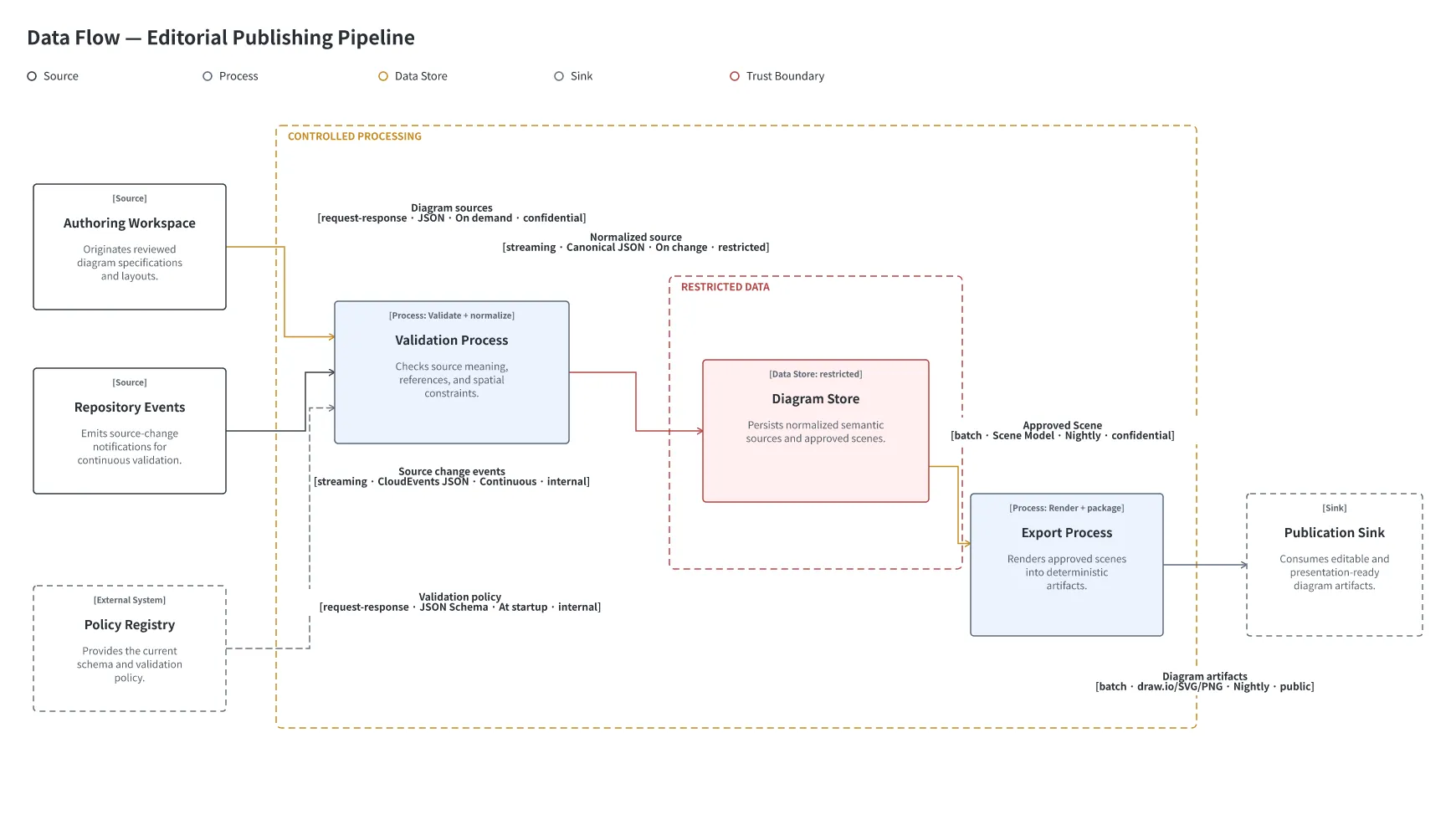The width and height of the screenshot is (1456, 820).
Task: Click the '[request-response · JSON · On demand · confidential]' text
Action: coord(452,218)
